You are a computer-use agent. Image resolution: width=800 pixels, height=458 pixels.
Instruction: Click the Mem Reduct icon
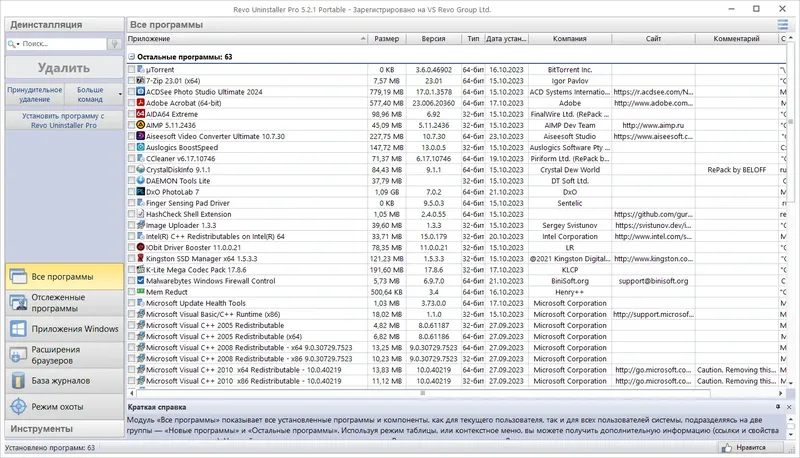pos(141,292)
